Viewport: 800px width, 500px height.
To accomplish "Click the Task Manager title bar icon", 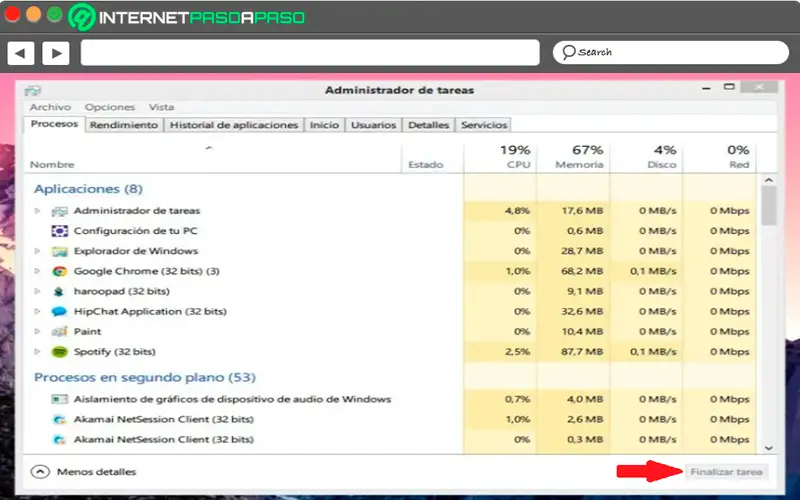I will (x=33, y=91).
